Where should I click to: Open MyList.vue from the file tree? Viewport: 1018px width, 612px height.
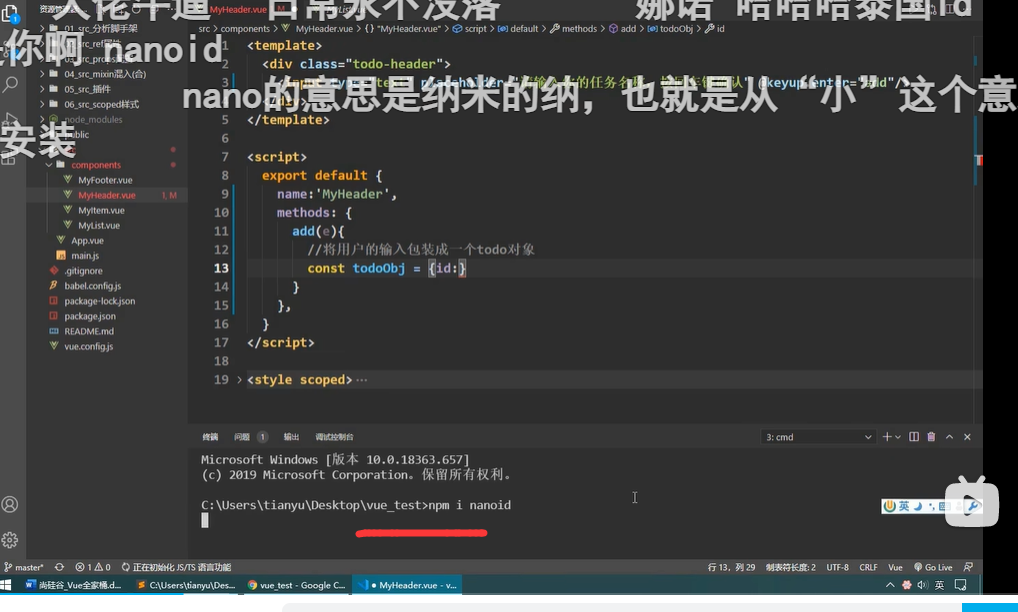click(99, 225)
